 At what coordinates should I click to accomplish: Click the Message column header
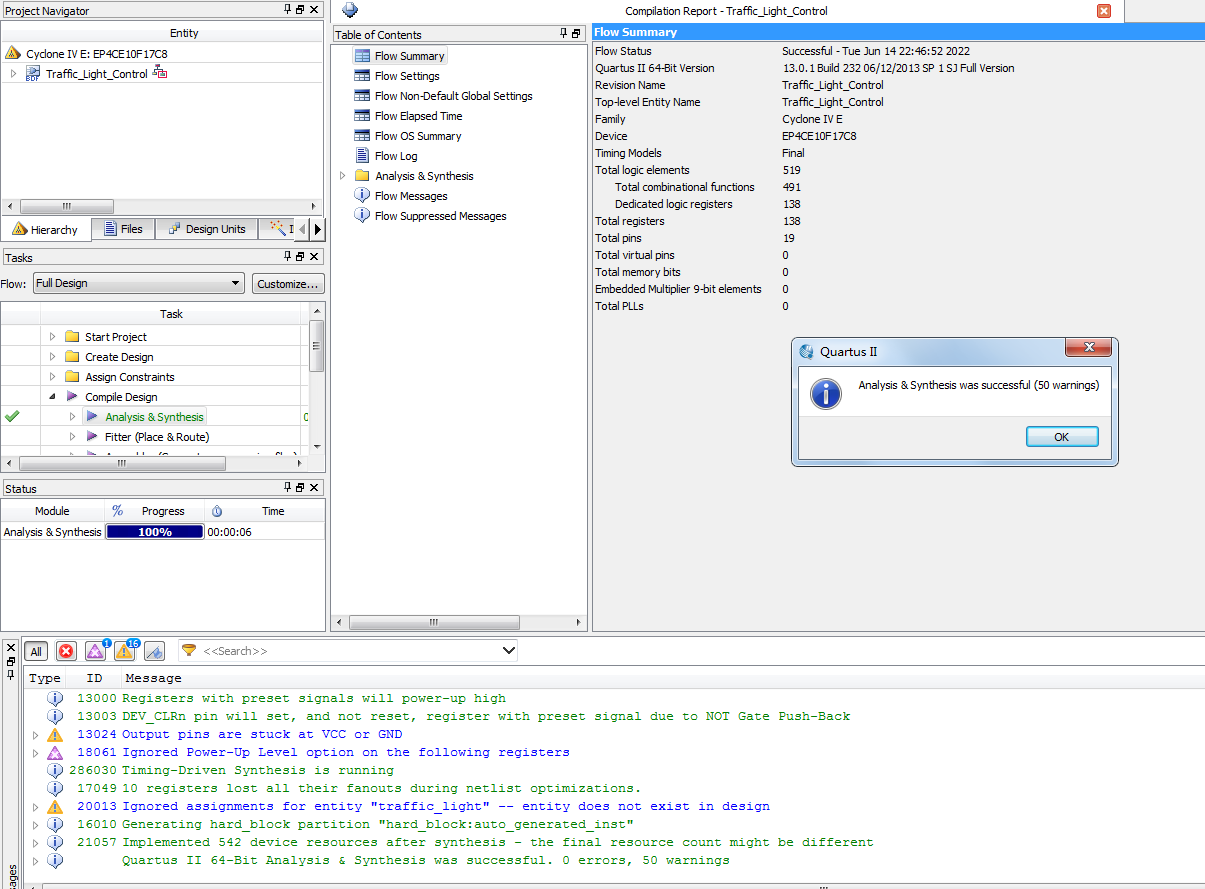coord(153,678)
